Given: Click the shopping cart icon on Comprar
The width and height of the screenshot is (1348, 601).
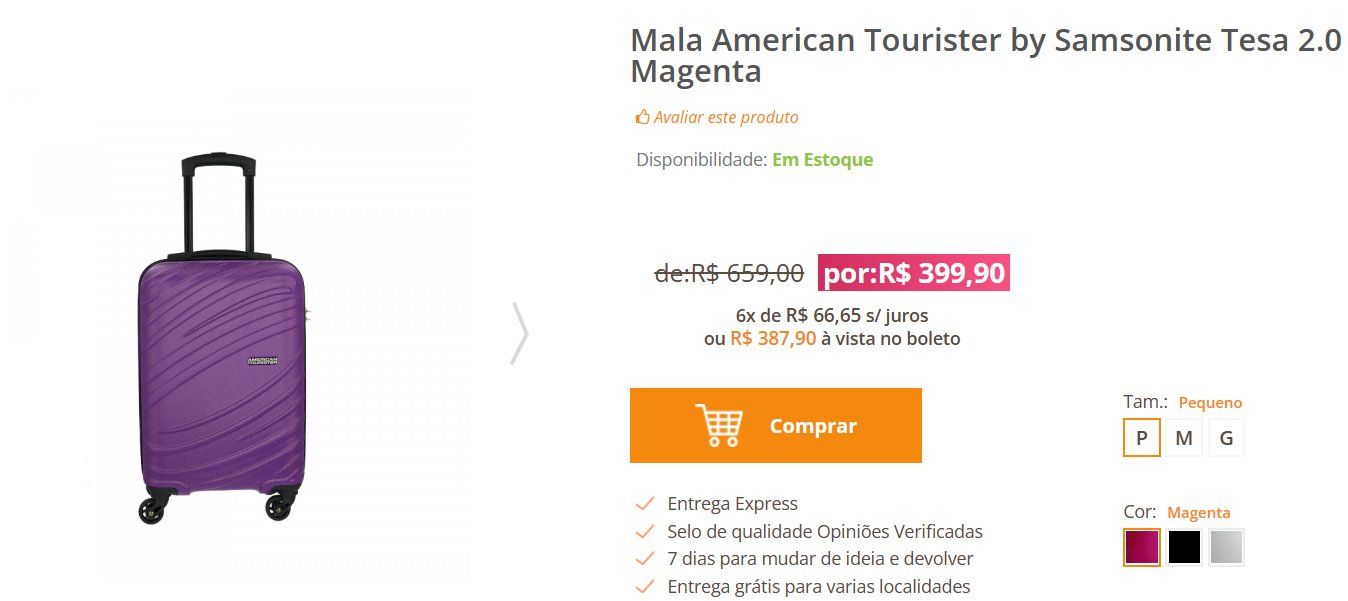Looking at the screenshot, I should (719, 426).
